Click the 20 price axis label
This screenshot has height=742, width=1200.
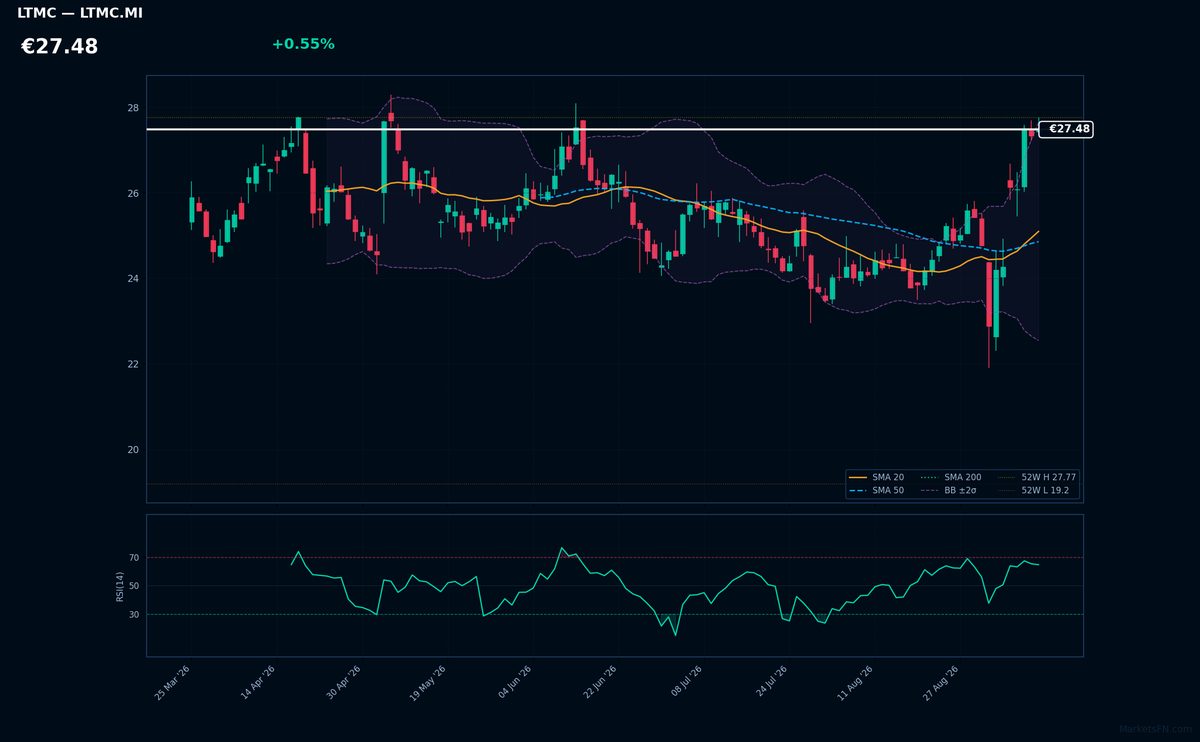point(133,450)
